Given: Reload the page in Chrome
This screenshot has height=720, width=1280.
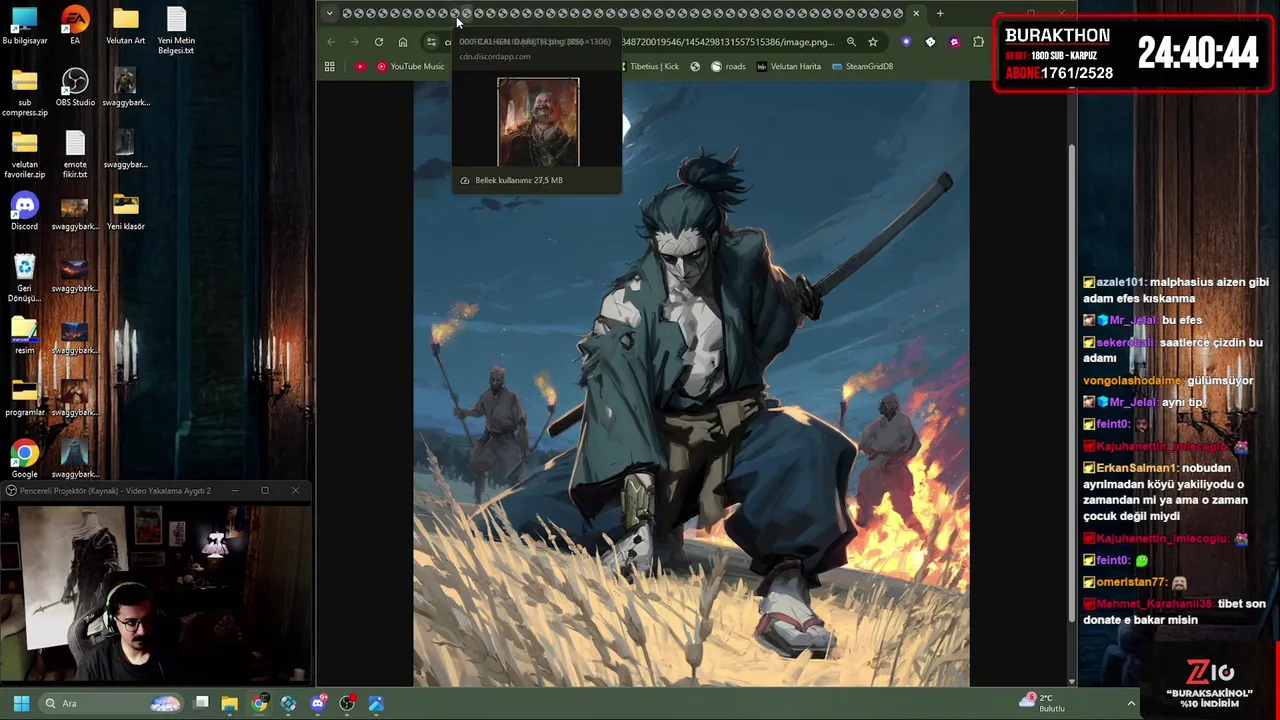Looking at the screenshot, I should coord(379,42).
